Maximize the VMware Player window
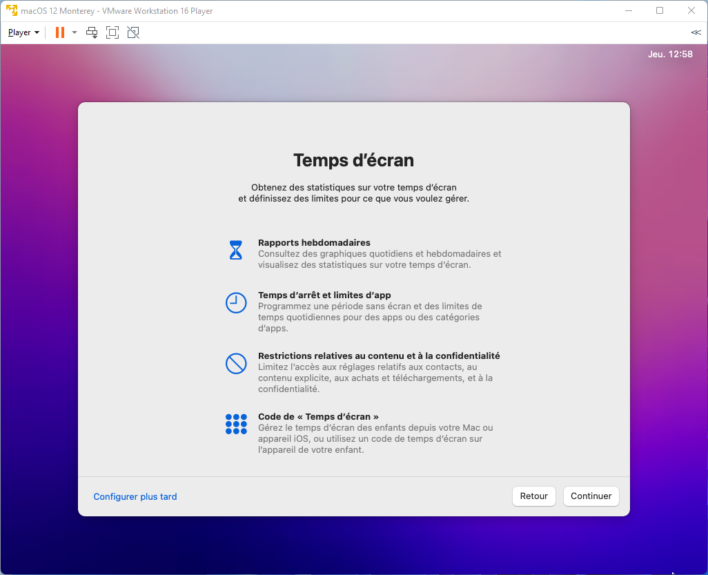The height and width of the screenshot is (575, 708). (659, 10)
